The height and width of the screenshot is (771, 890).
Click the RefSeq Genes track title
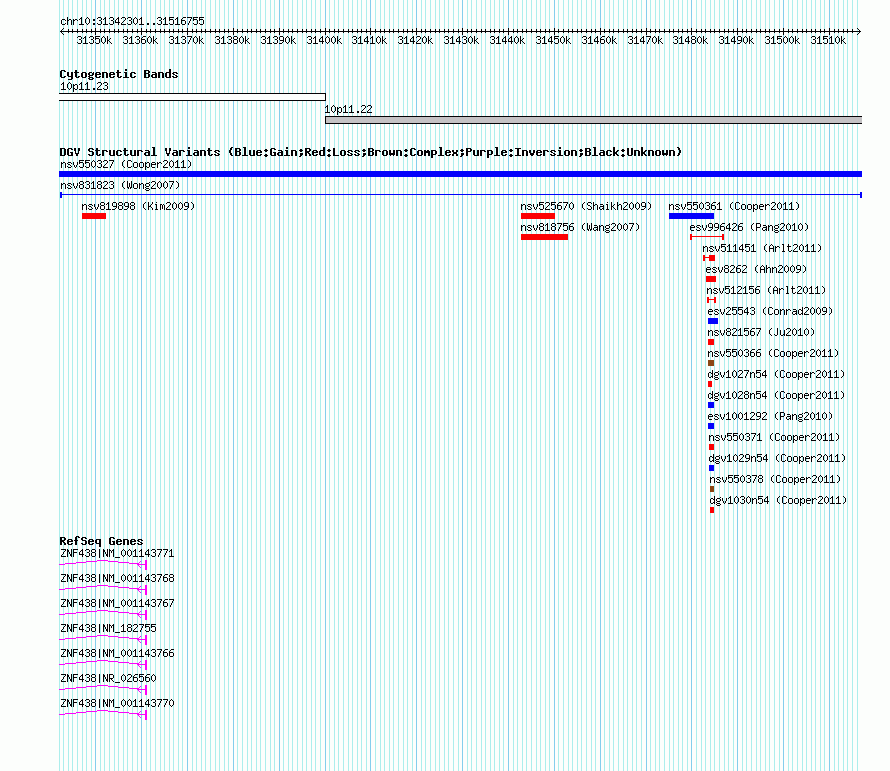(x=101, y=541)
